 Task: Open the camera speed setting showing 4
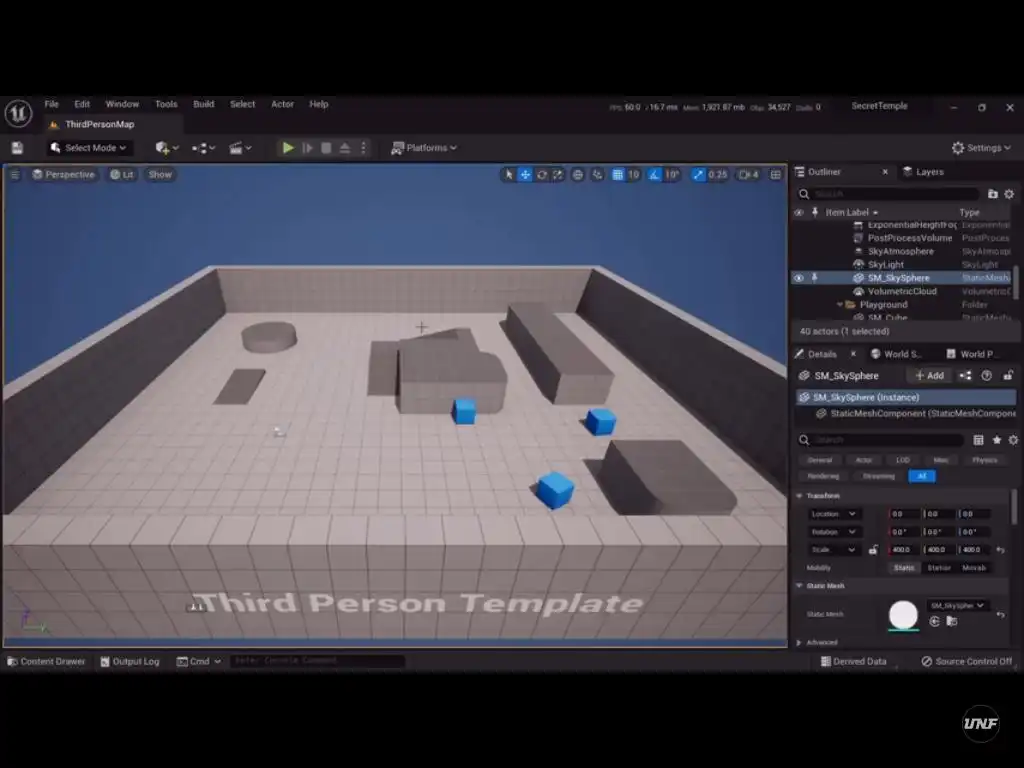[749, 174]
